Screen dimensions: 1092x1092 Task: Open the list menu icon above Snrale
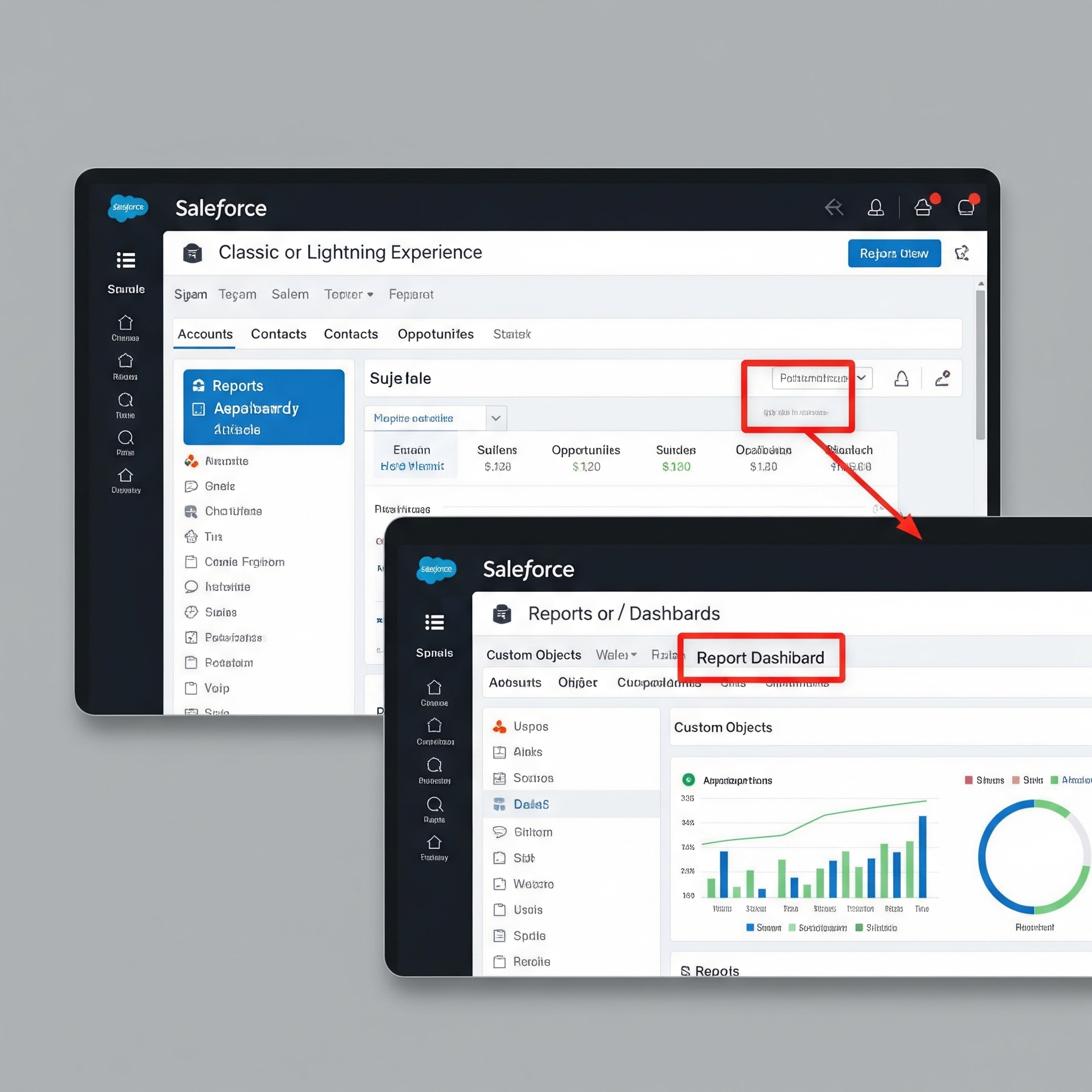click(x=125, y=260)
